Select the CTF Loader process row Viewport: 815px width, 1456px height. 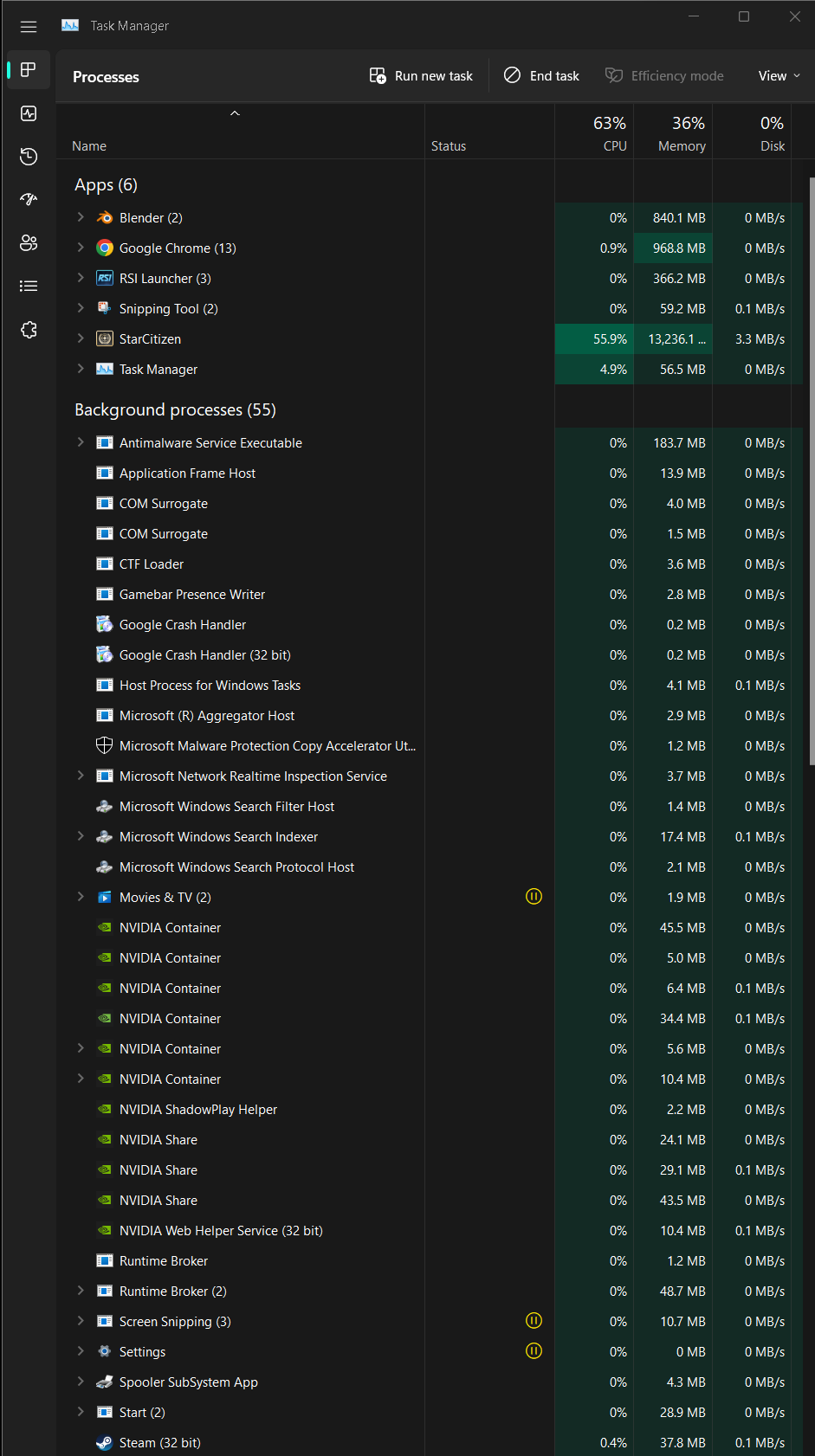point(430,564)
